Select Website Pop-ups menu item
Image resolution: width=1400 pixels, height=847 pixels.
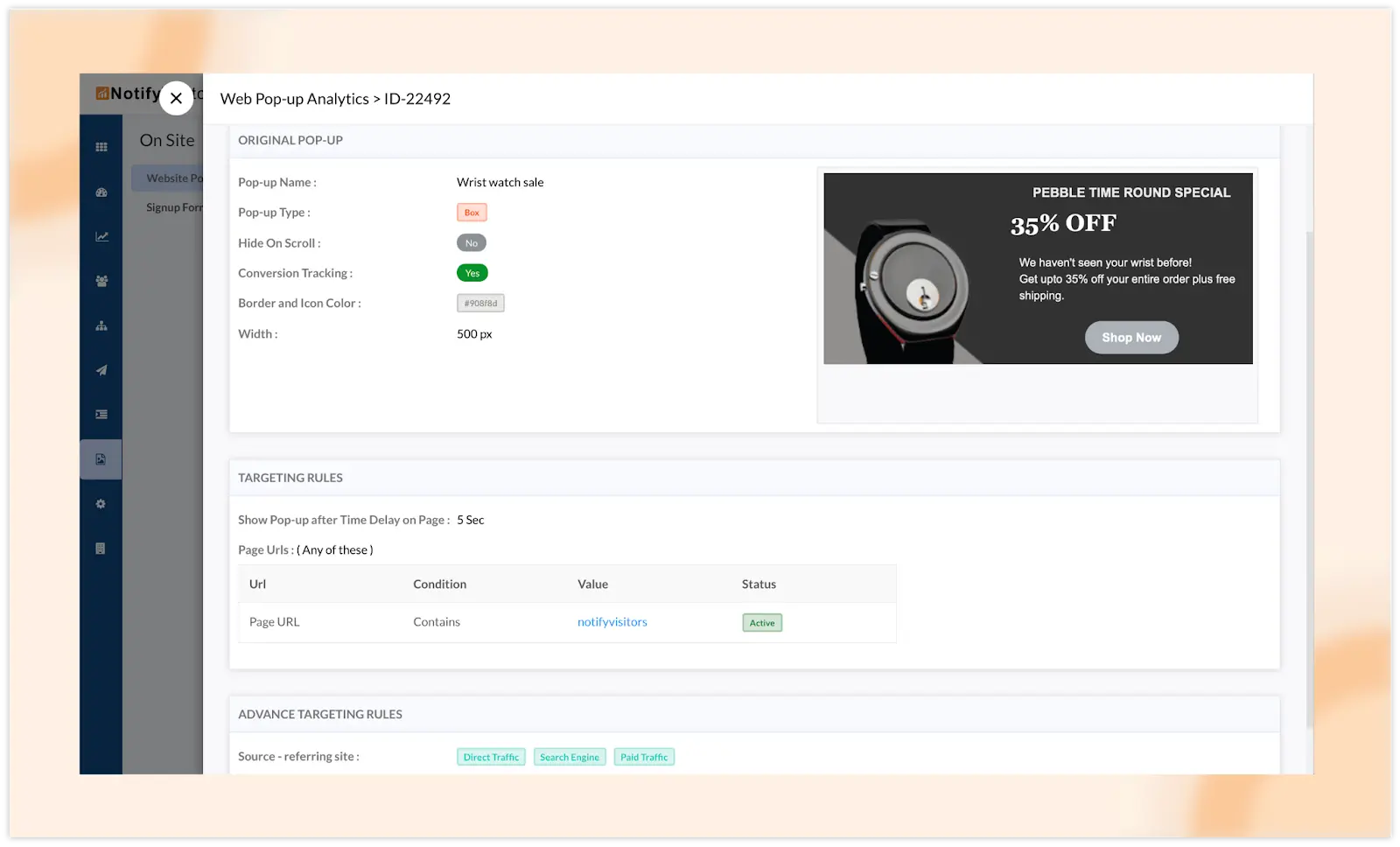pyautogui.click(x=171, y=178)
